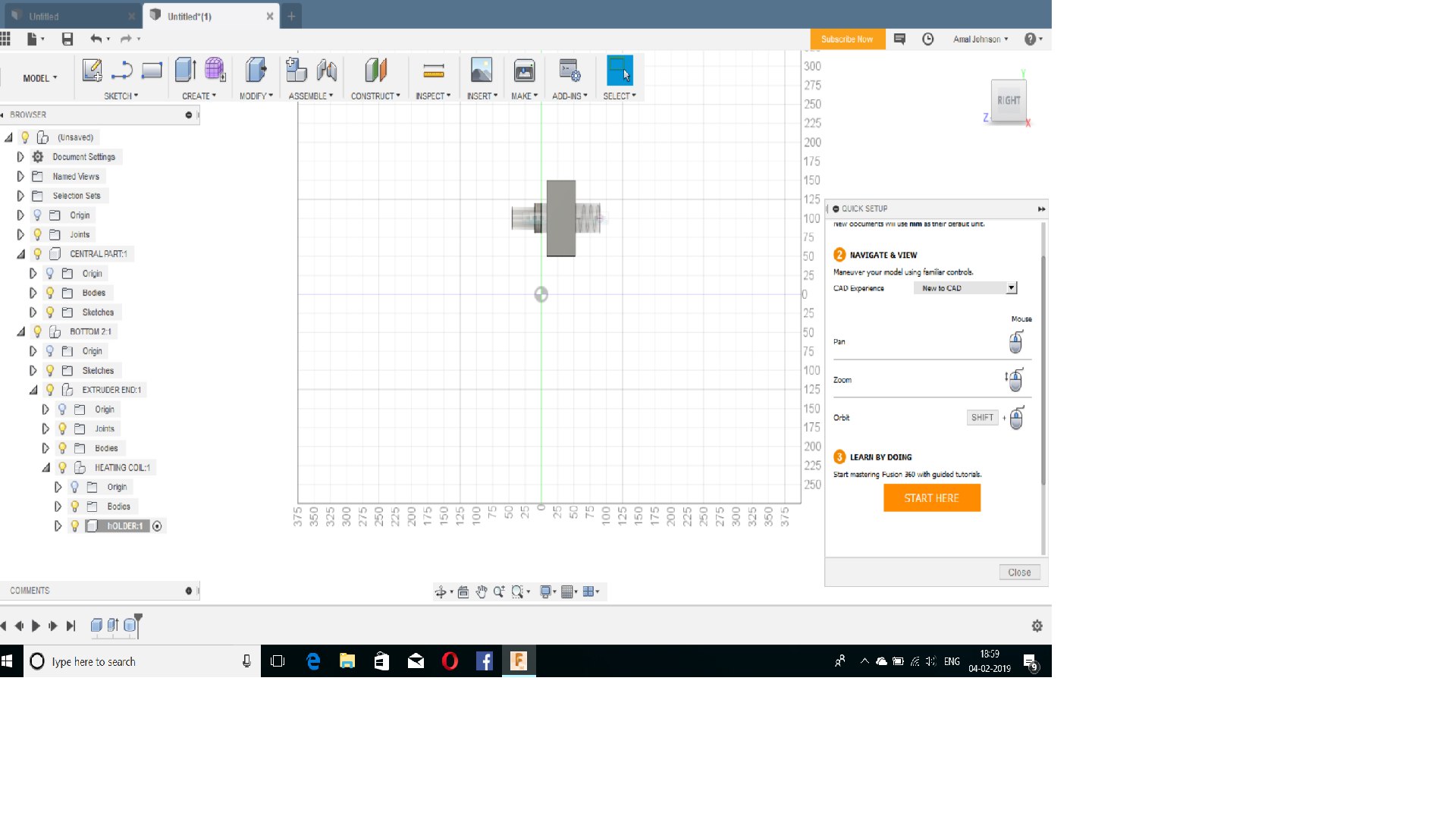Switch to the first Untitled tab

click(x=44, y=16)
